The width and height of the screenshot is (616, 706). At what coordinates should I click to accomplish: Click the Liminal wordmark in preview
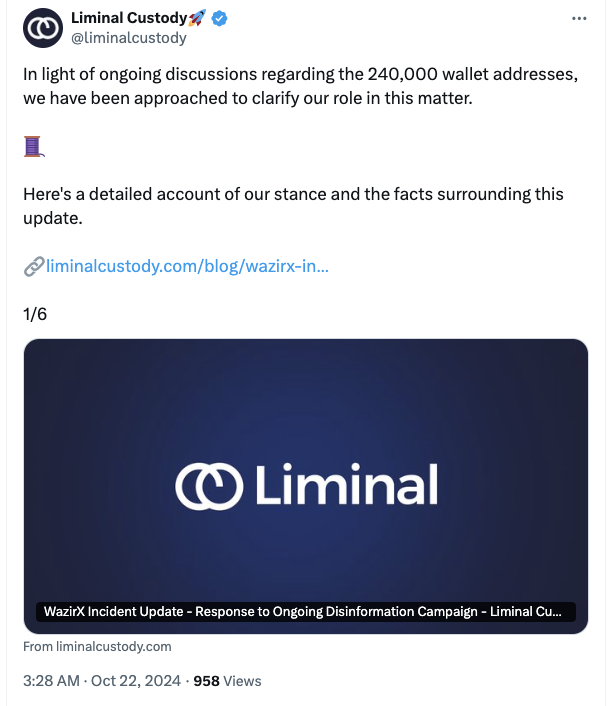click(347, 485)
